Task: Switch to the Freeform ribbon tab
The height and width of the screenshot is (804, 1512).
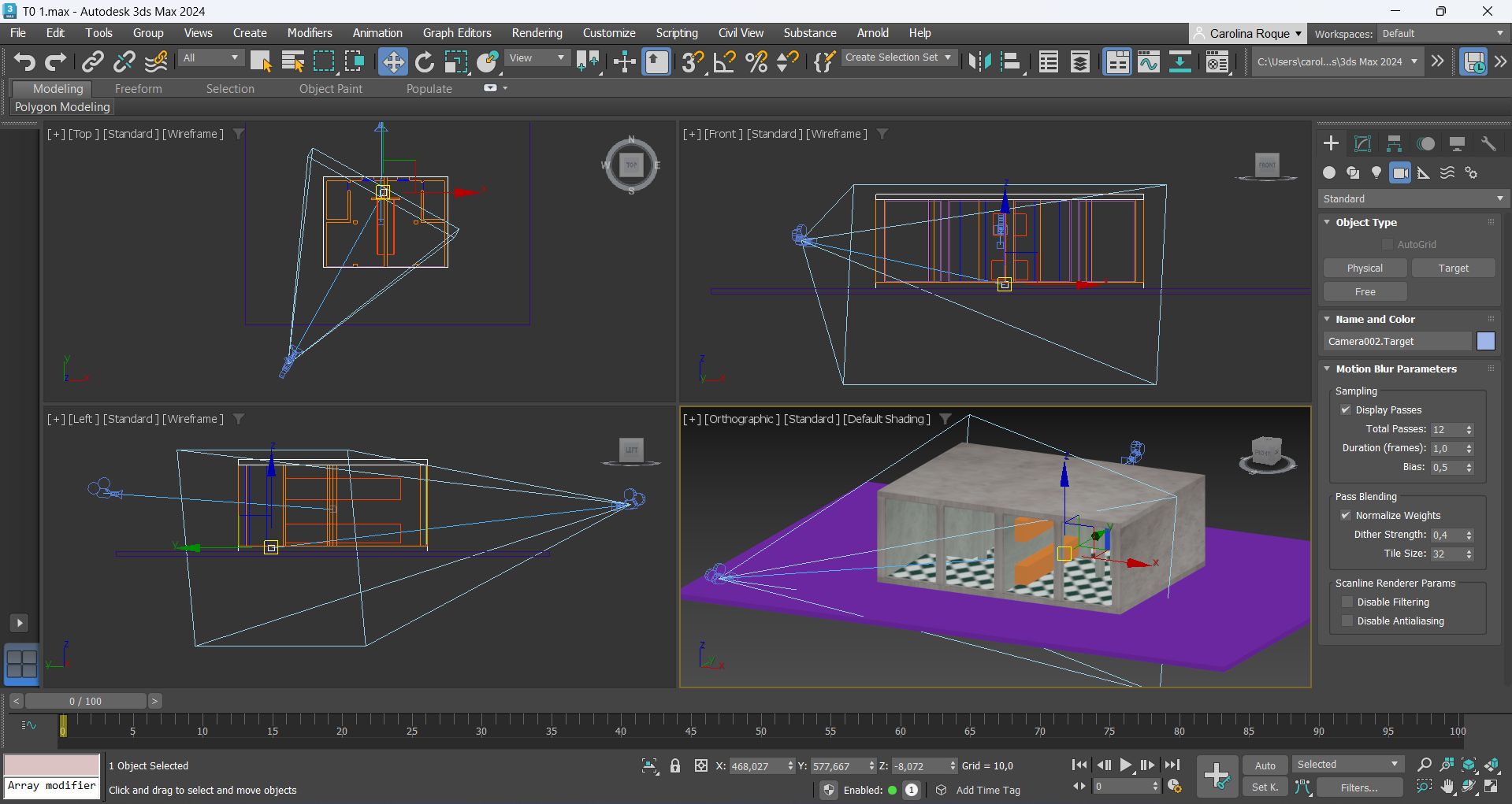Action: [138, 89]
